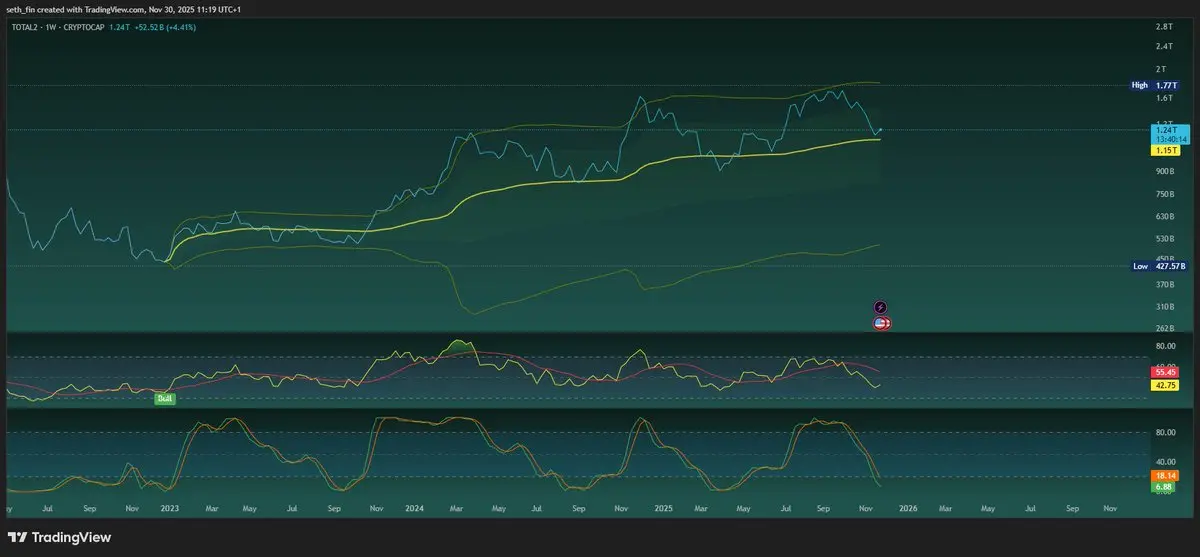Click the 2024 label on time axis
The width and height of the screenshot is (1200, 557).
413,509
